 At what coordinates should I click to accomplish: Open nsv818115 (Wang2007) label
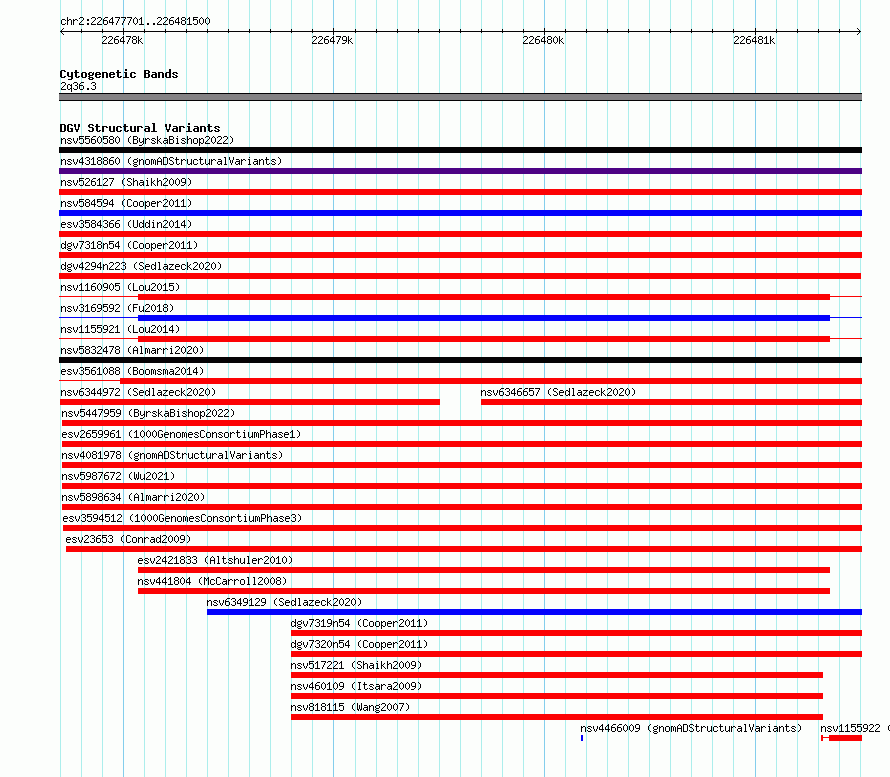(x=350, y=707)
